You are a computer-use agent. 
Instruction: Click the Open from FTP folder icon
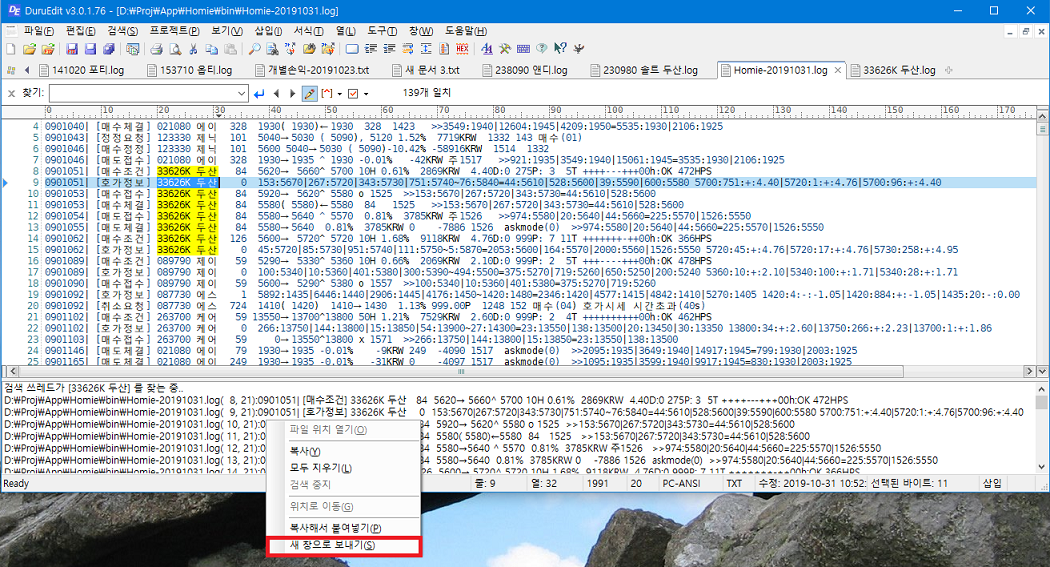coord(48,49)
